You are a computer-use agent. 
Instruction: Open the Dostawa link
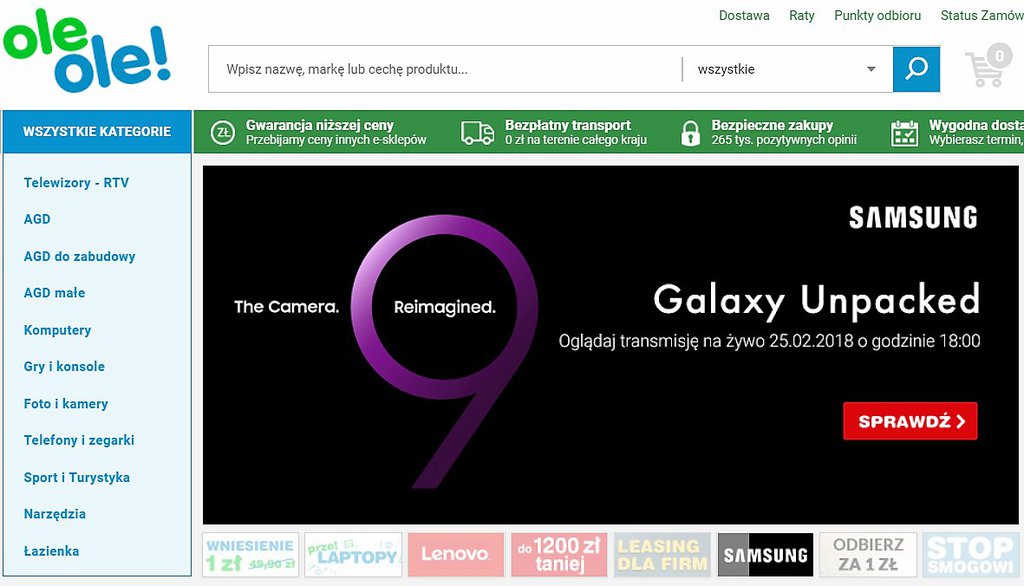click(744, 15)
